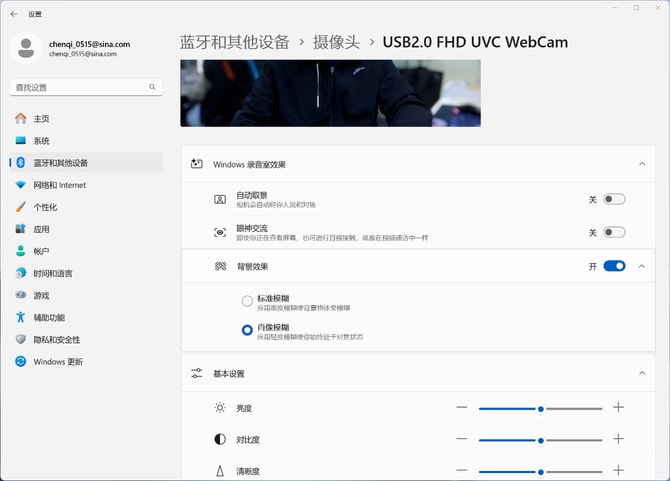Viewport: 670px width, 481px height.
Task: Collapse the 基本设置 section
Action: coord(641,373)
